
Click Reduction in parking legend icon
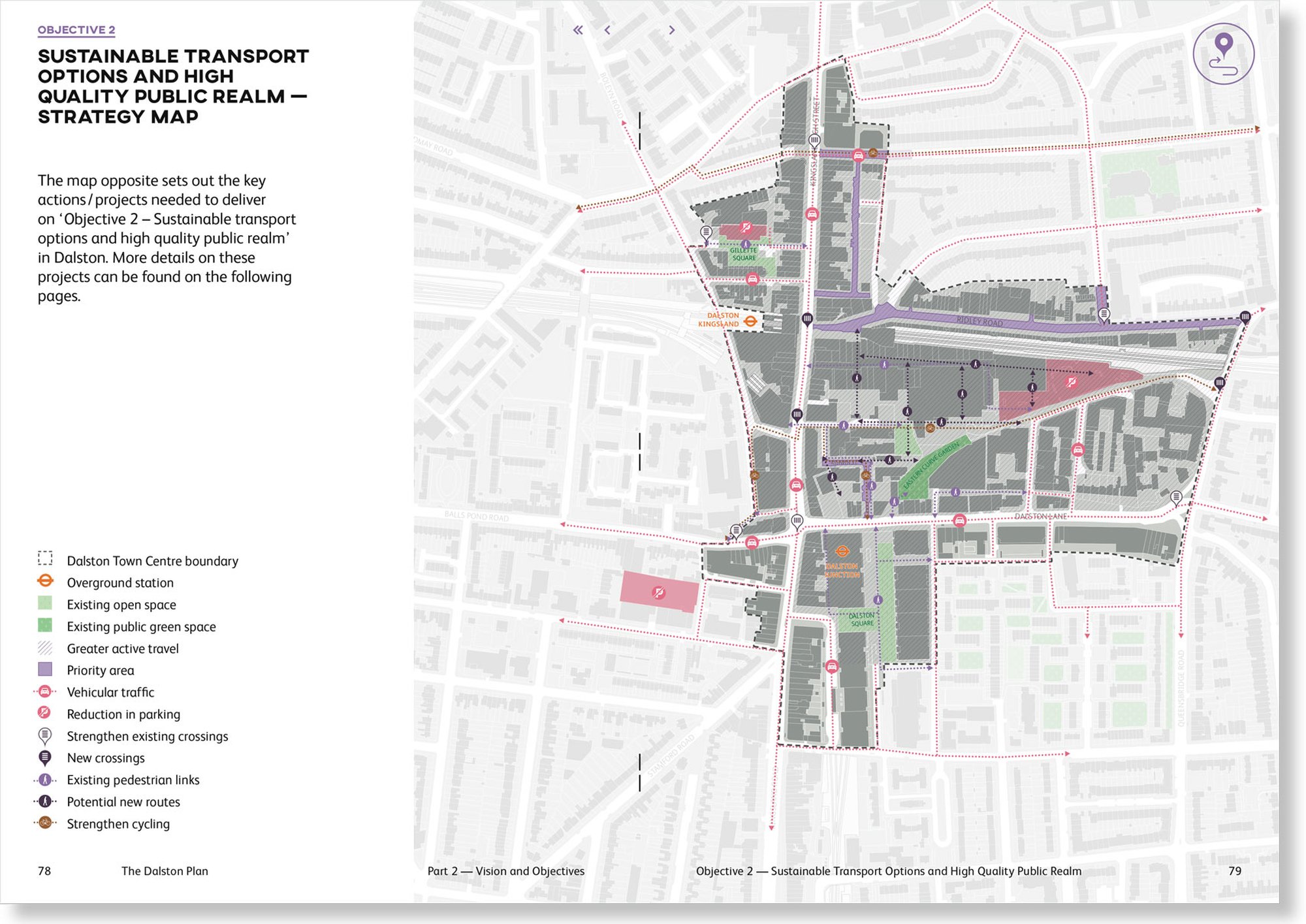(44, 713)
